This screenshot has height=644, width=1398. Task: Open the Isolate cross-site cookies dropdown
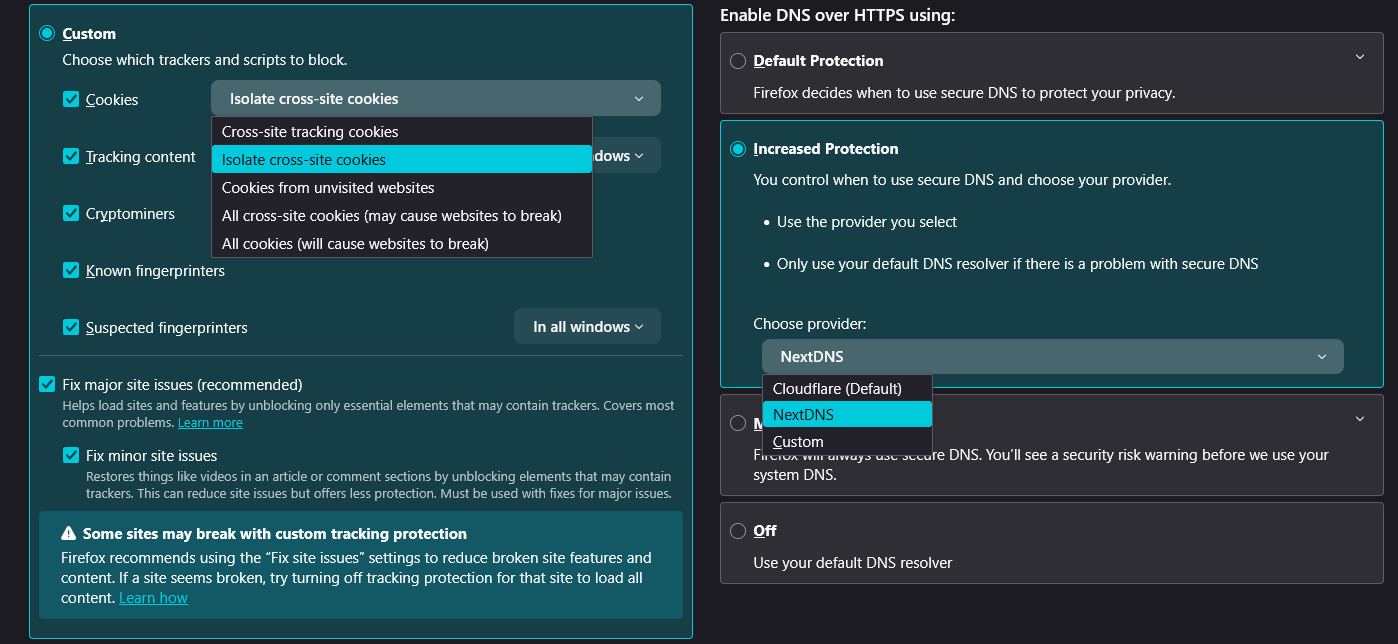click(x=435, y=99)
